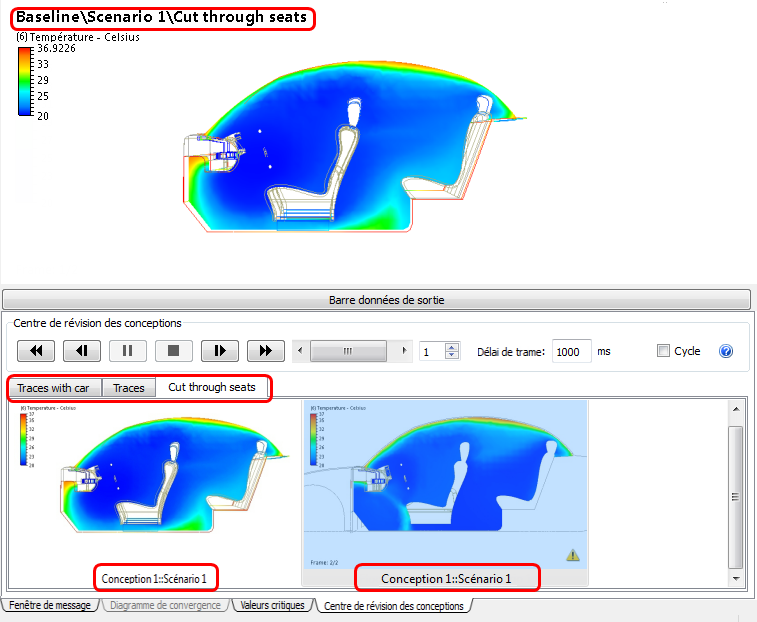Open the Diagramme de convergence tab
The width and height of the screenshot is (757, 622).
pyautogui.click(x=165, y=605)
